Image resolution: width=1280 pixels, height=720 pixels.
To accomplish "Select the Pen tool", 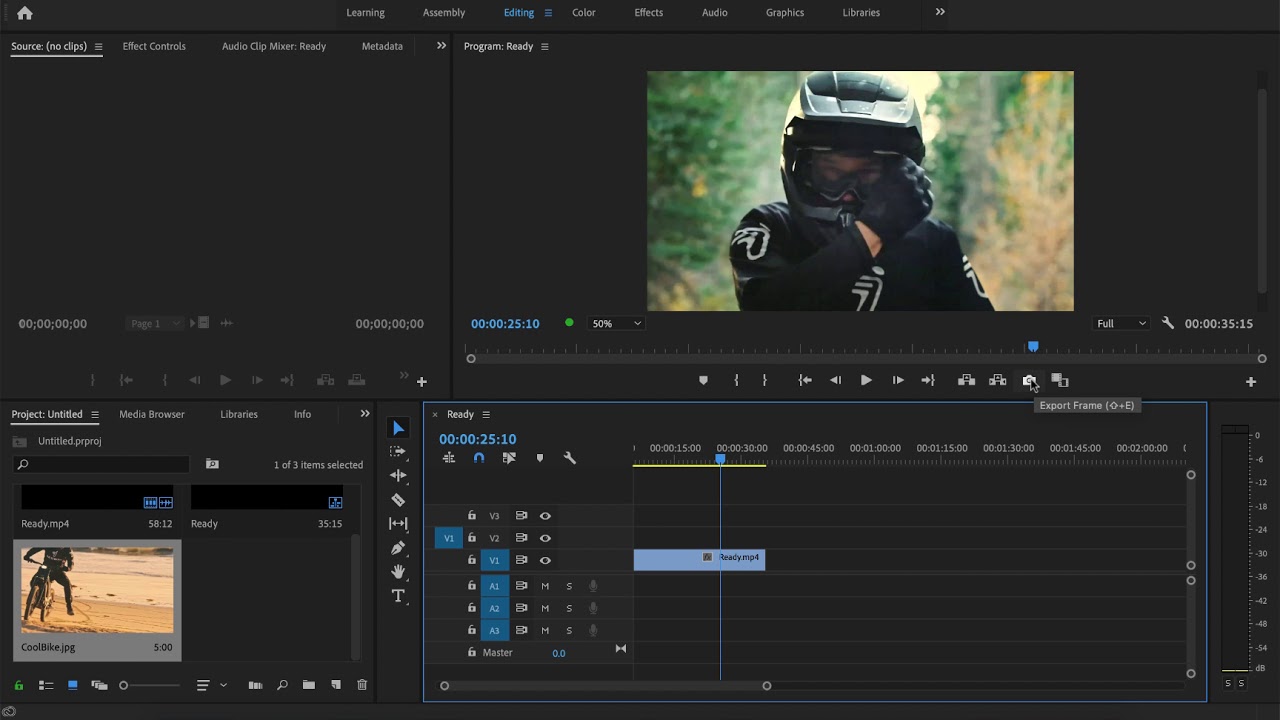I will pos(398,548).
